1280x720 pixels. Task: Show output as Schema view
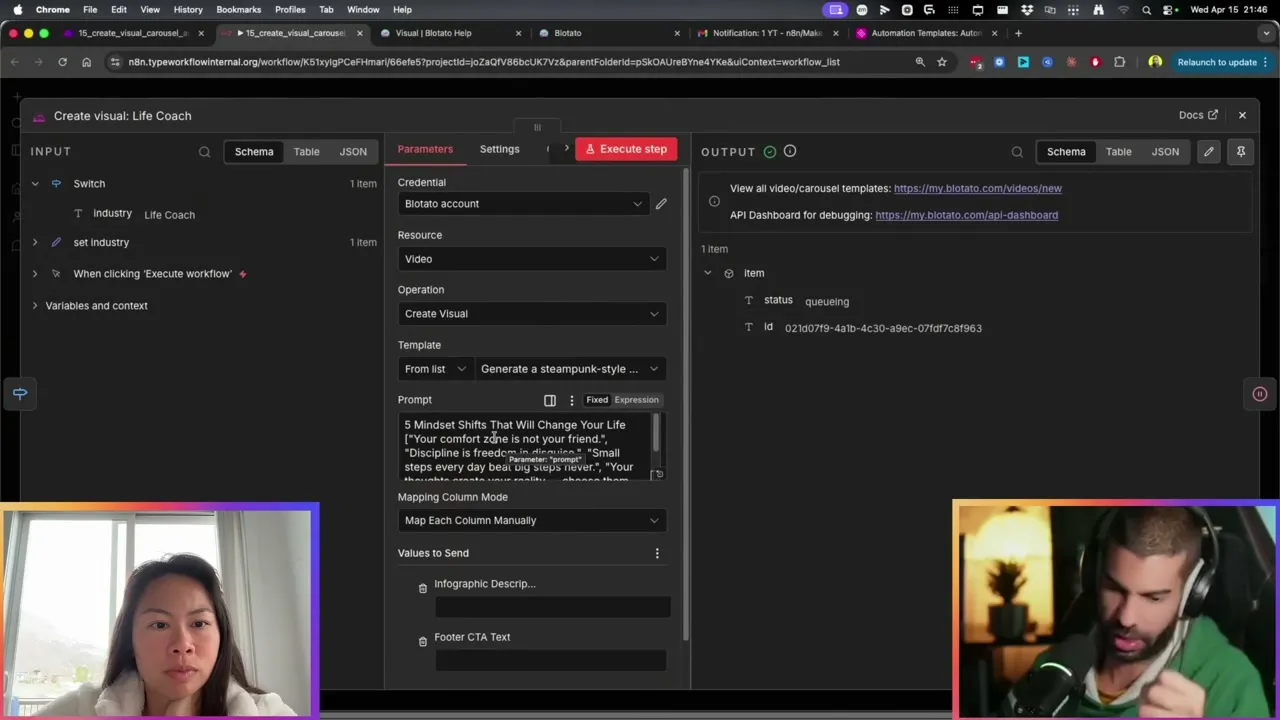1066,152
